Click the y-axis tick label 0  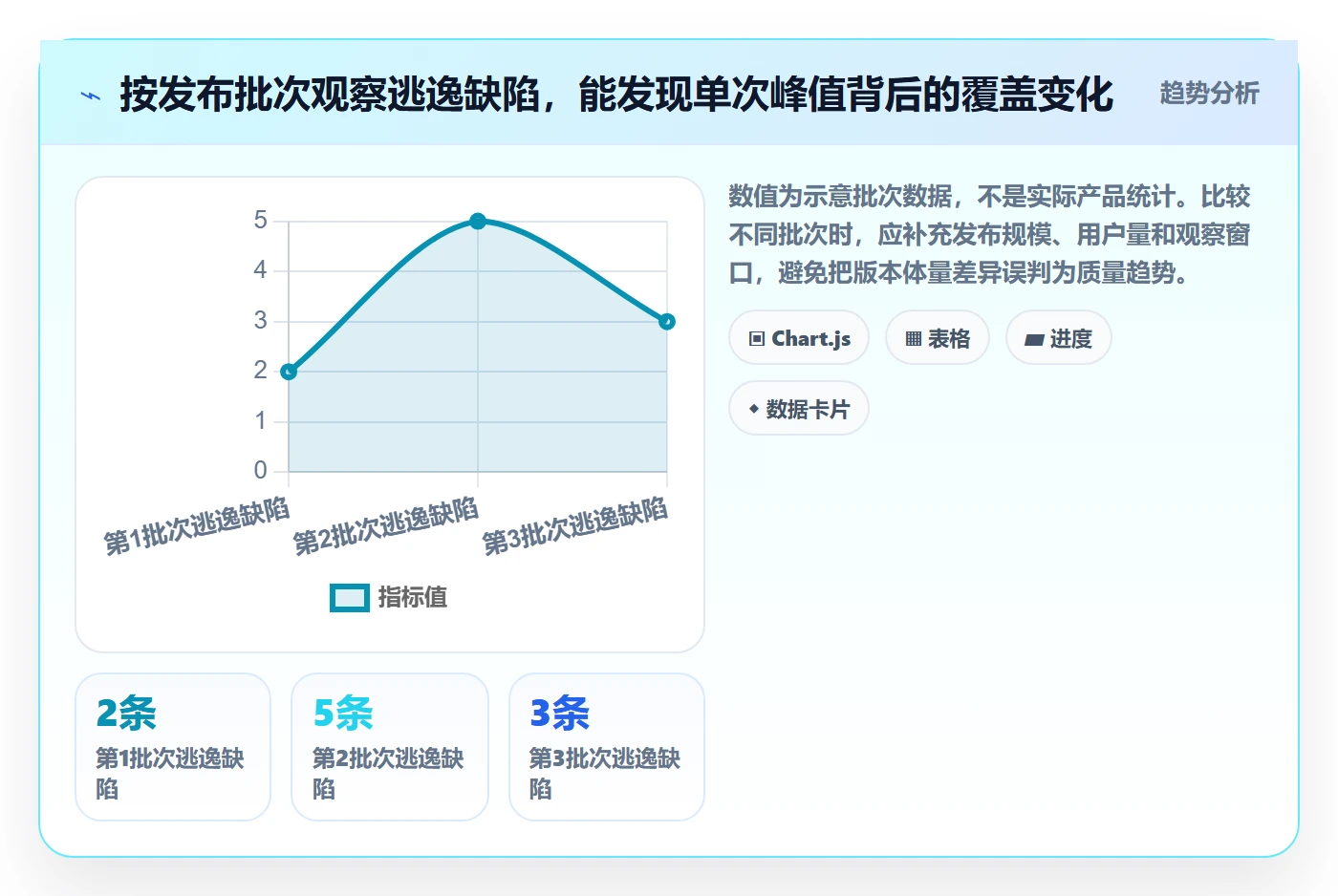[260, 471]
